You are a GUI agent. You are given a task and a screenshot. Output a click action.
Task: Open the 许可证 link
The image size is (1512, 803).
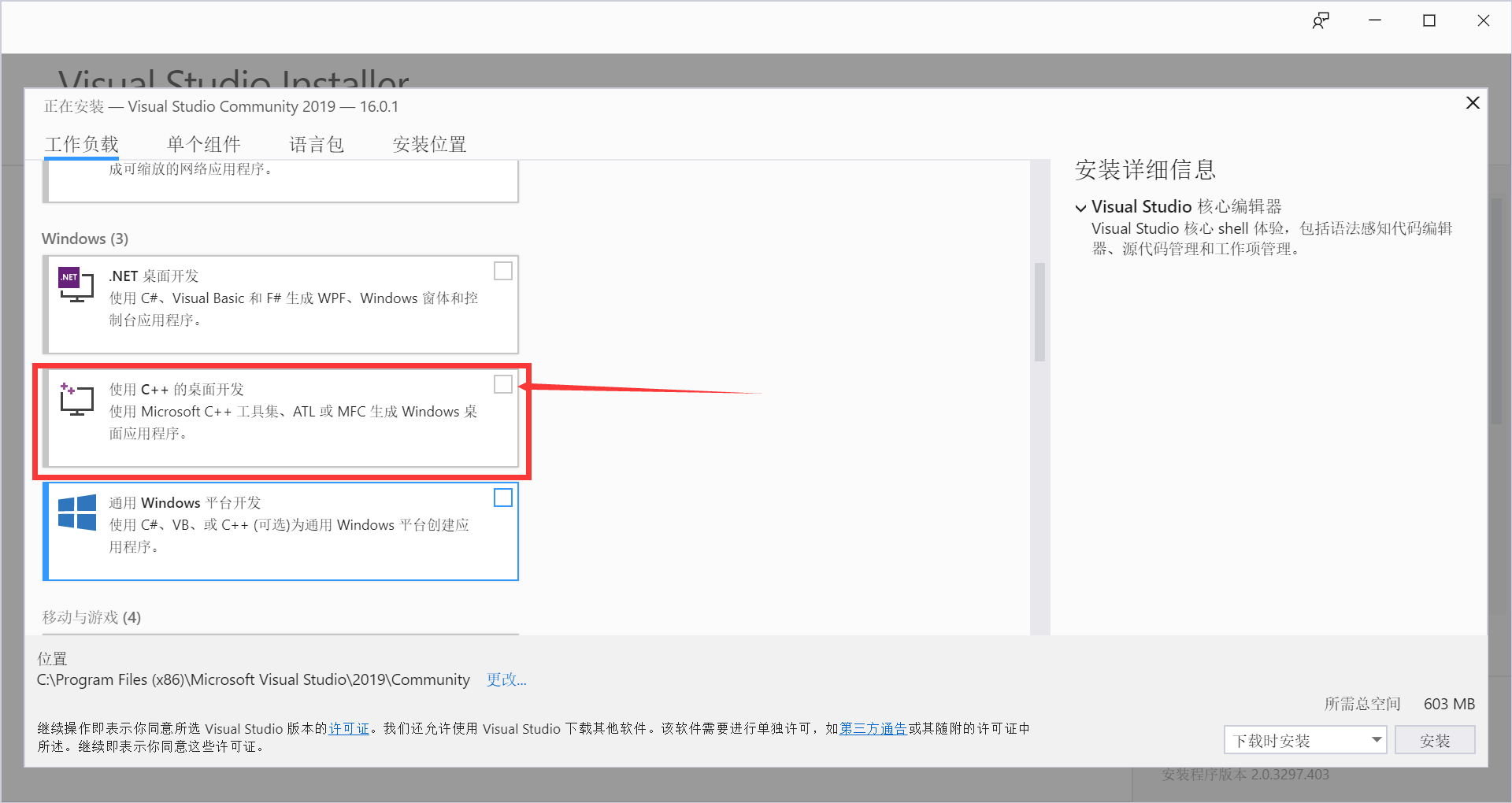coord(349,728)
